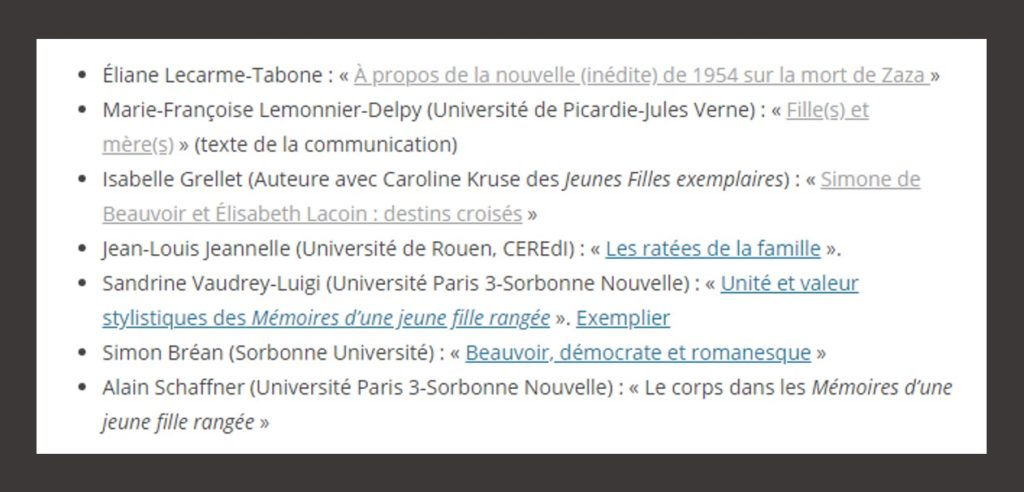1024x492 pixels.
Task: Click the name Isabelle Grellet
Action: pos(172,180)
